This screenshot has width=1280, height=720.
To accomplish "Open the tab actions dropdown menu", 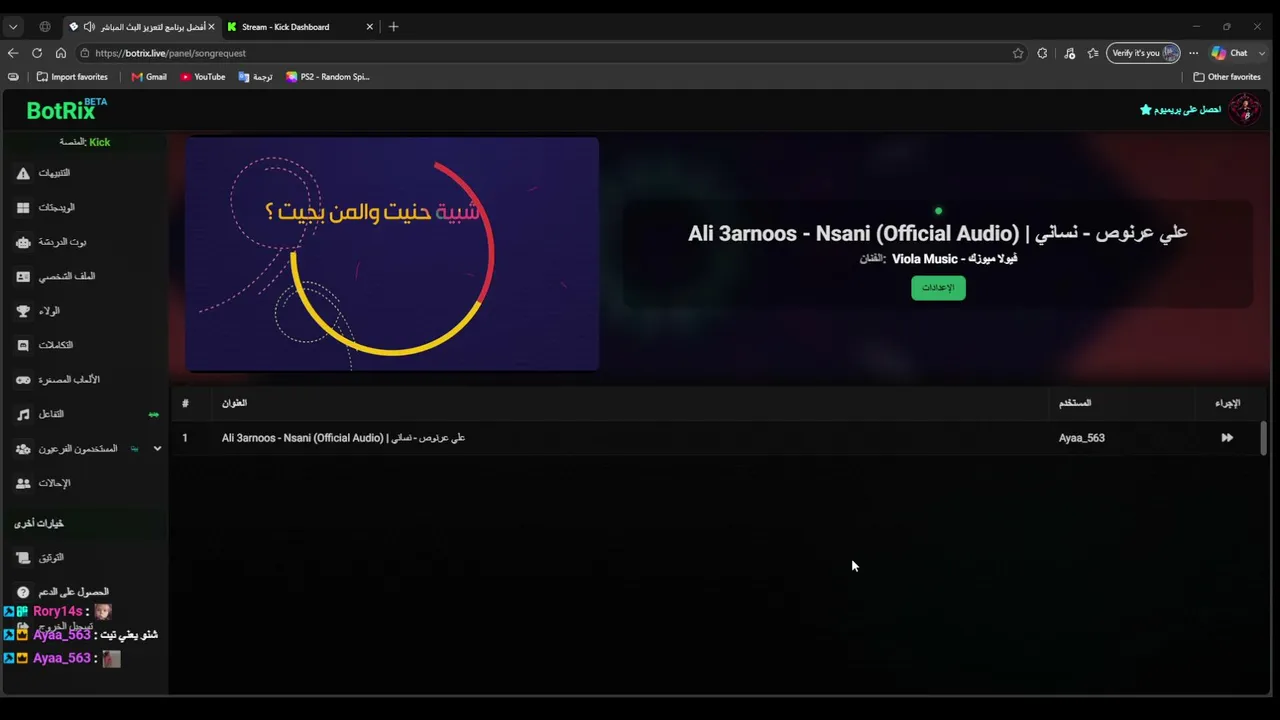I will (x=13, y=27).
